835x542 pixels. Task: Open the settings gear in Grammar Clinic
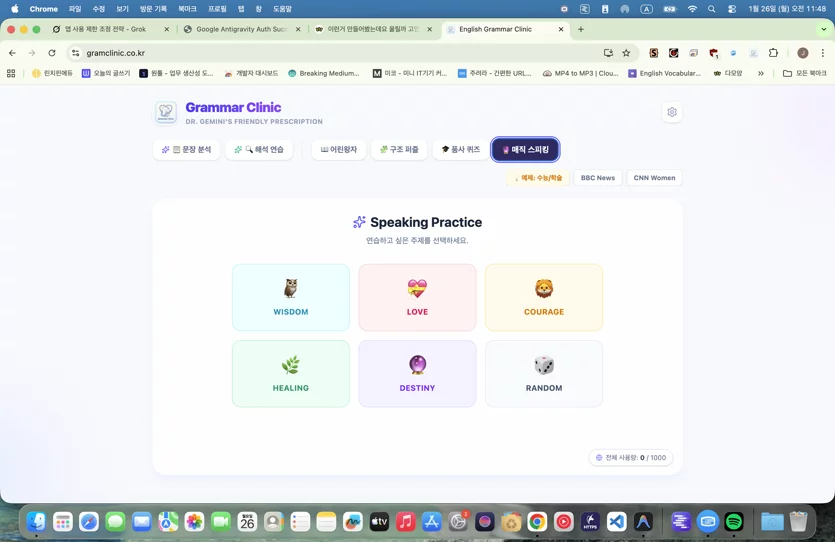(x=672, y=112)
